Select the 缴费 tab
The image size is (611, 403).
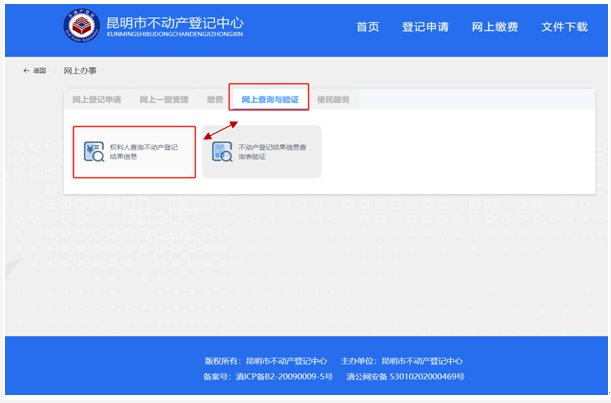point(214,100)
